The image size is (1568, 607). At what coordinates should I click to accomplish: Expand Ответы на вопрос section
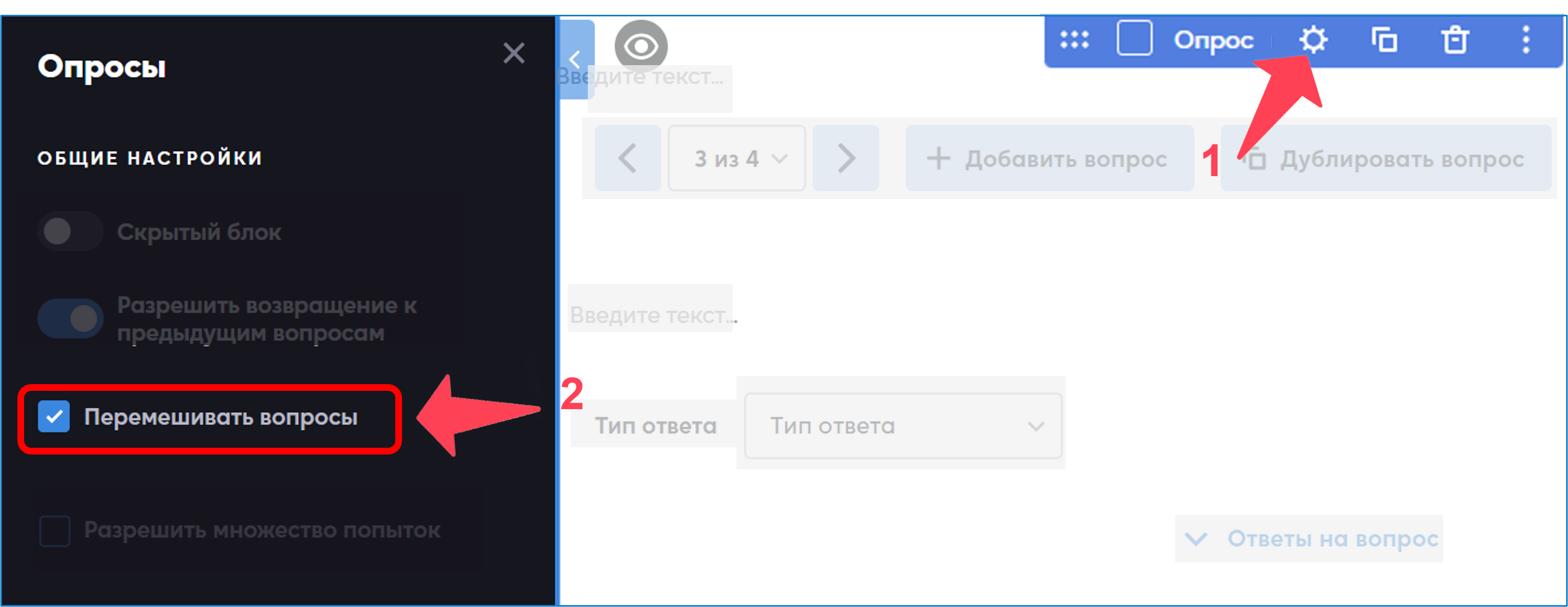tap(1309, 539)
